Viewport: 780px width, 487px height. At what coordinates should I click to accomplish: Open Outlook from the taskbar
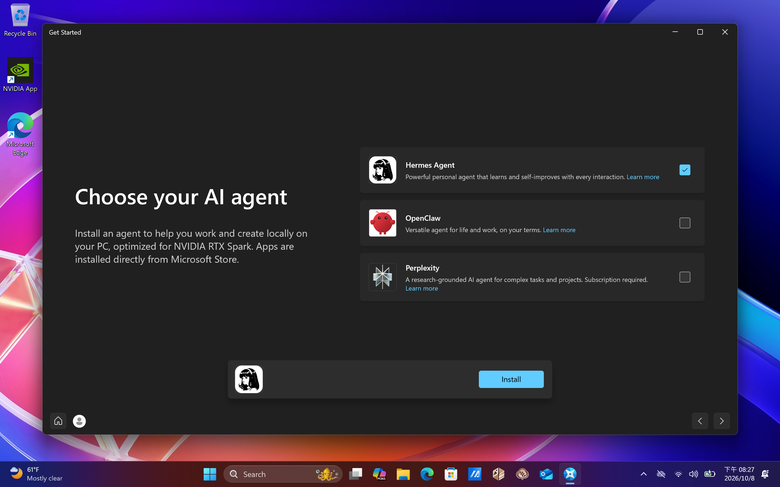[546, 474]
